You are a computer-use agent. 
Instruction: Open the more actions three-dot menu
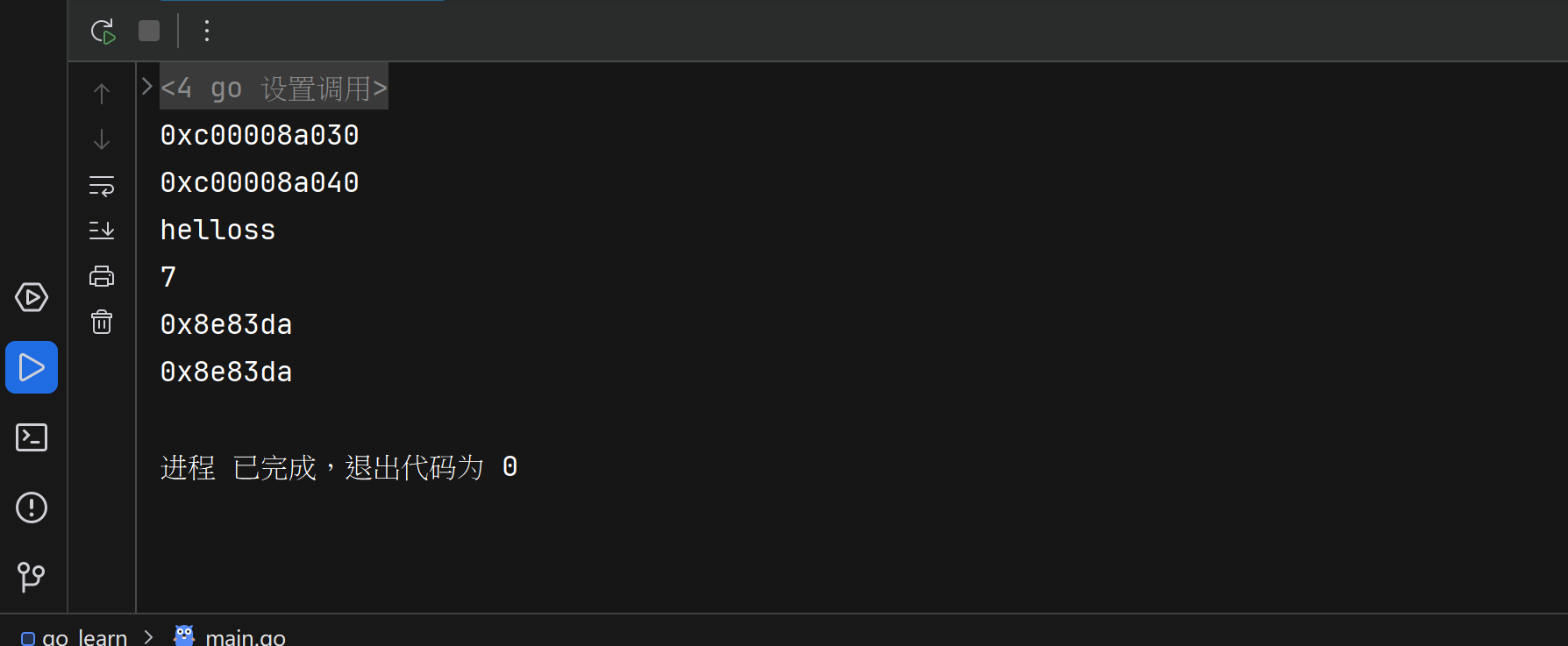click(207, 32)
